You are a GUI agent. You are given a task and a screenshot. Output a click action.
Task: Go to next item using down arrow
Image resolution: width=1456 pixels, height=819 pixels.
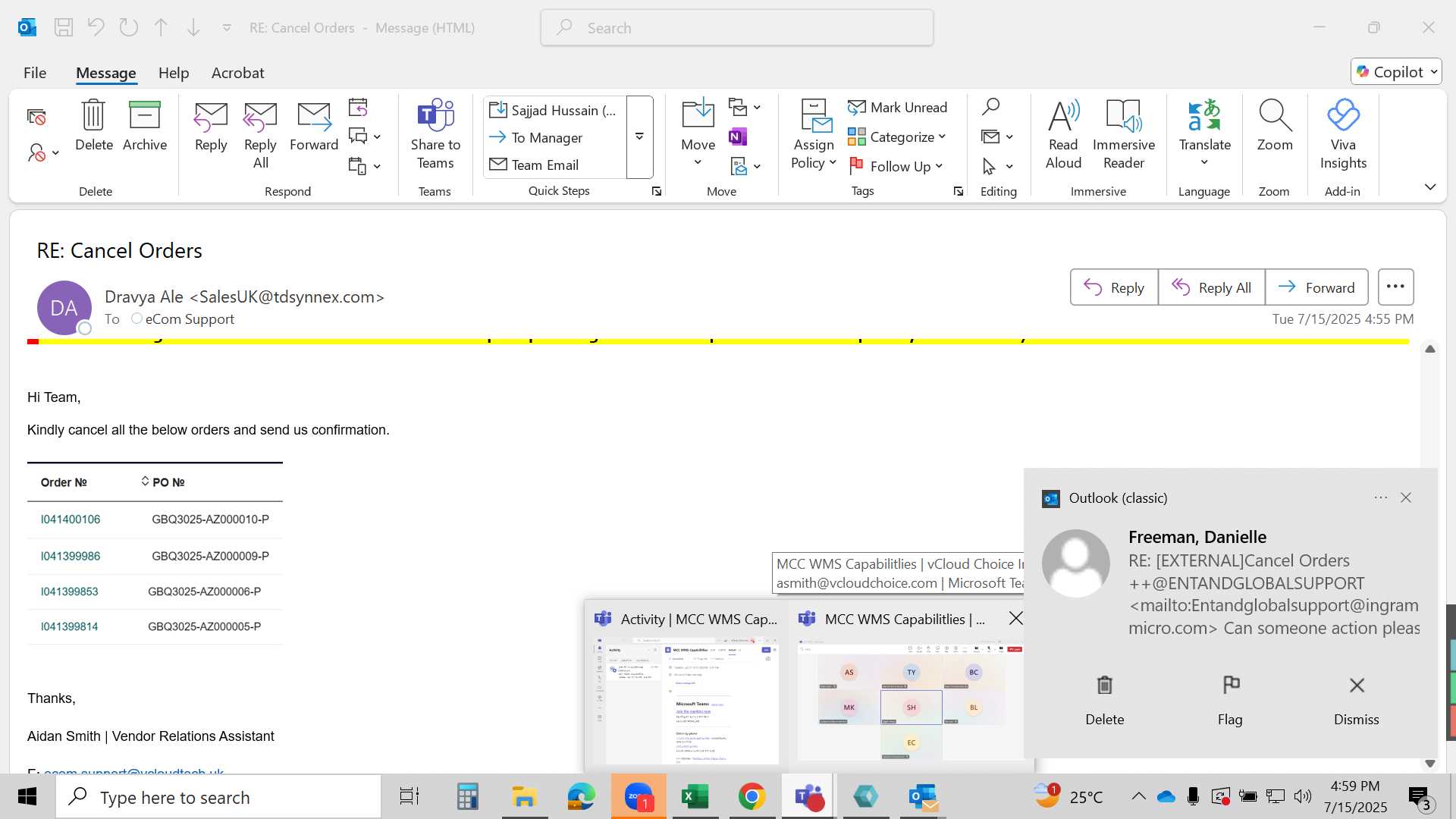(x=193, y=28)
